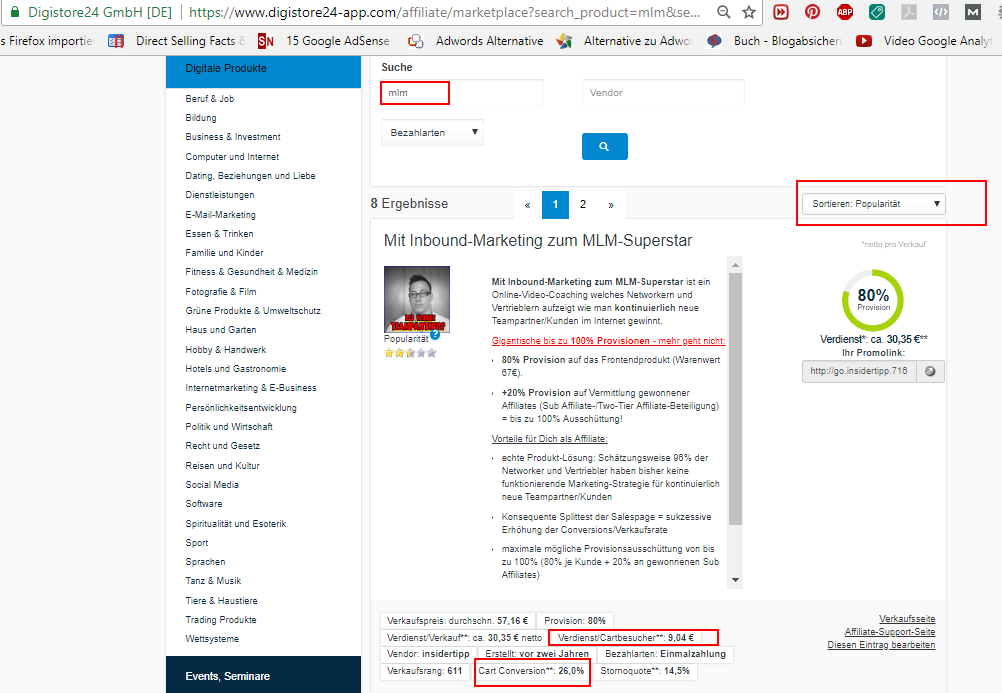The image size is (1002, 693).
Task: Select Fitness & Gesundheit & Medizin category
Action: [x=251, y=272]
